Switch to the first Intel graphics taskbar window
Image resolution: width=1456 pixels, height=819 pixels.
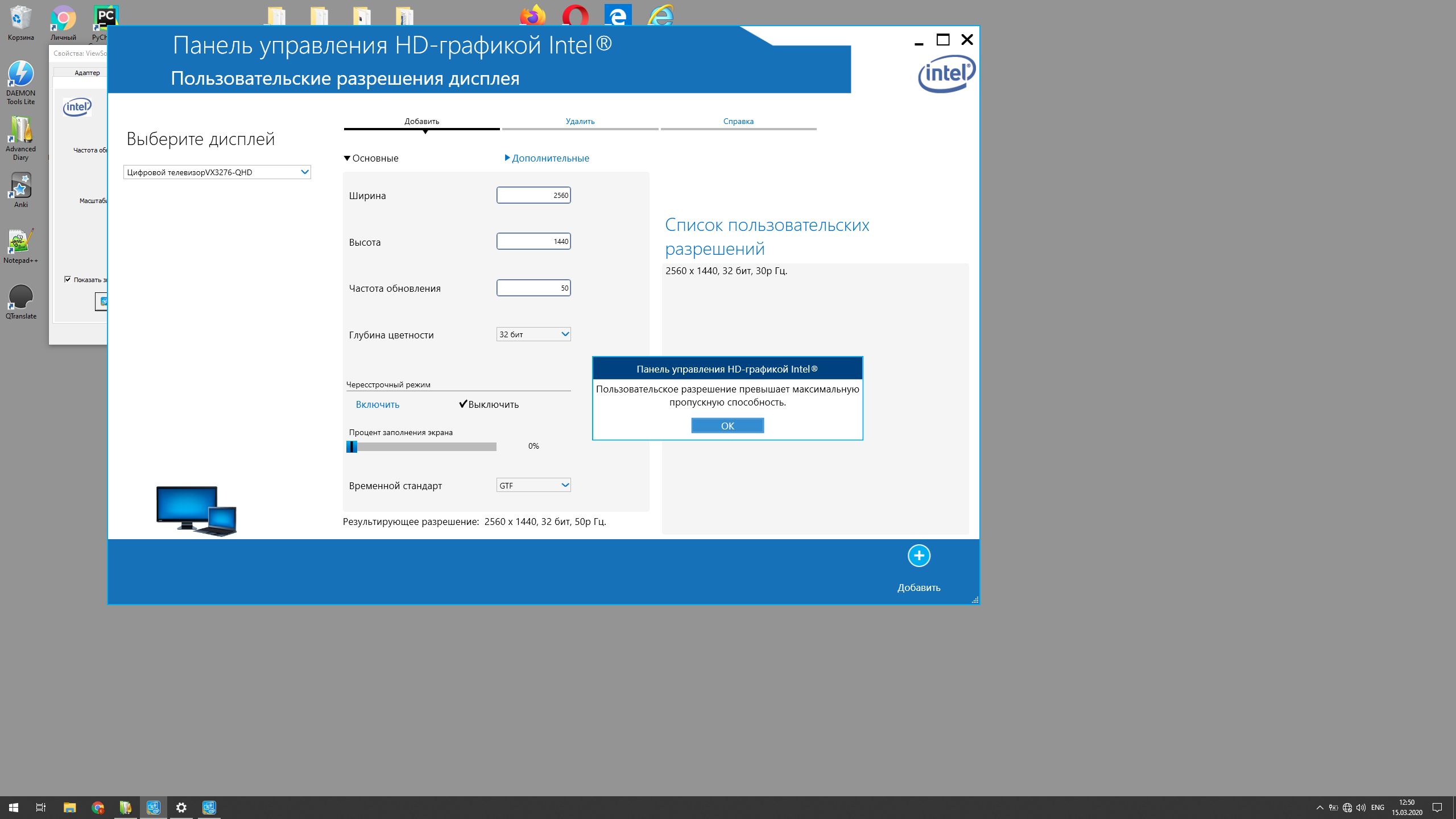154,808
